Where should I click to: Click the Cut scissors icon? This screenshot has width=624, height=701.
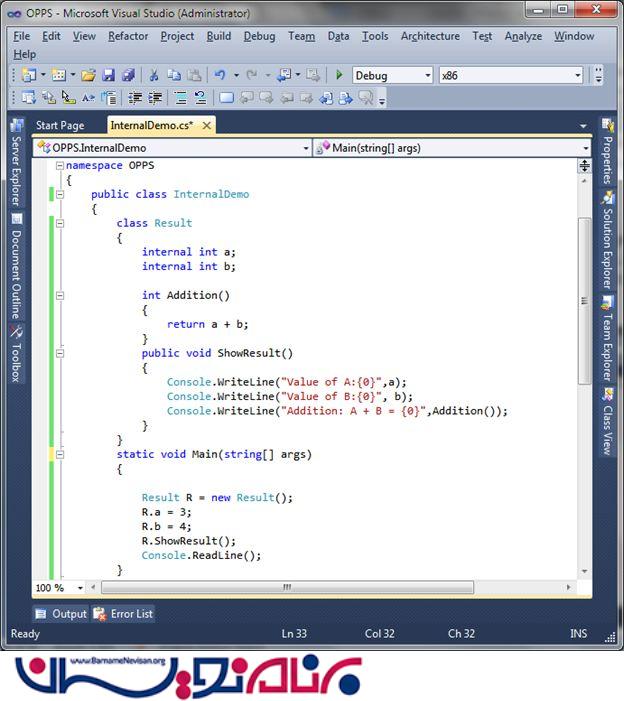154,75
